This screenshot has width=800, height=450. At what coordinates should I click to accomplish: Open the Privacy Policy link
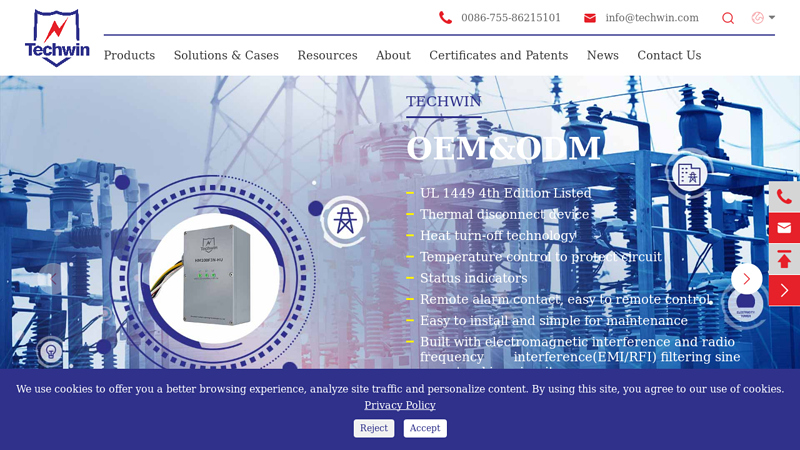pyautogui.click(x=400, y=405)
